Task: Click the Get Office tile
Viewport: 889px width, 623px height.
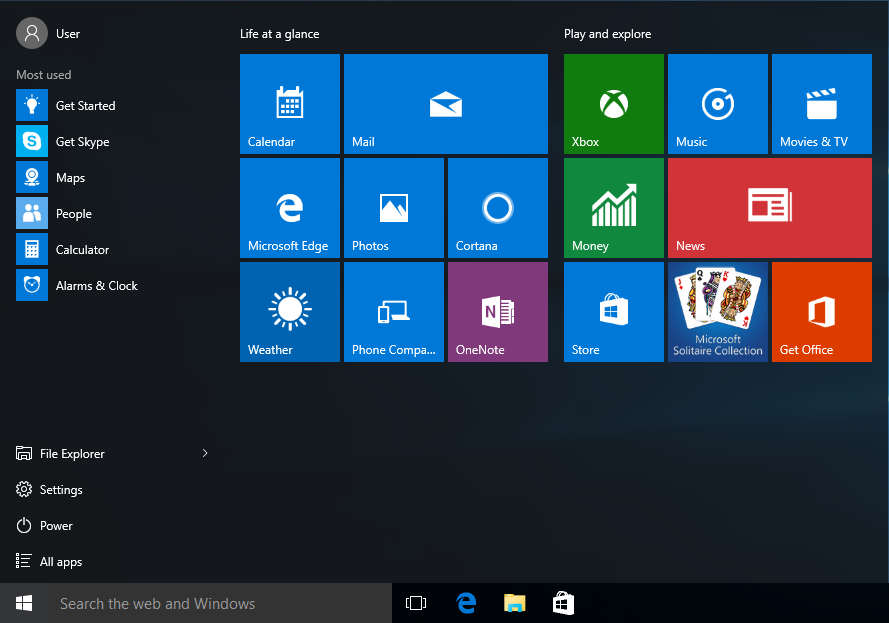Action: 821,312
